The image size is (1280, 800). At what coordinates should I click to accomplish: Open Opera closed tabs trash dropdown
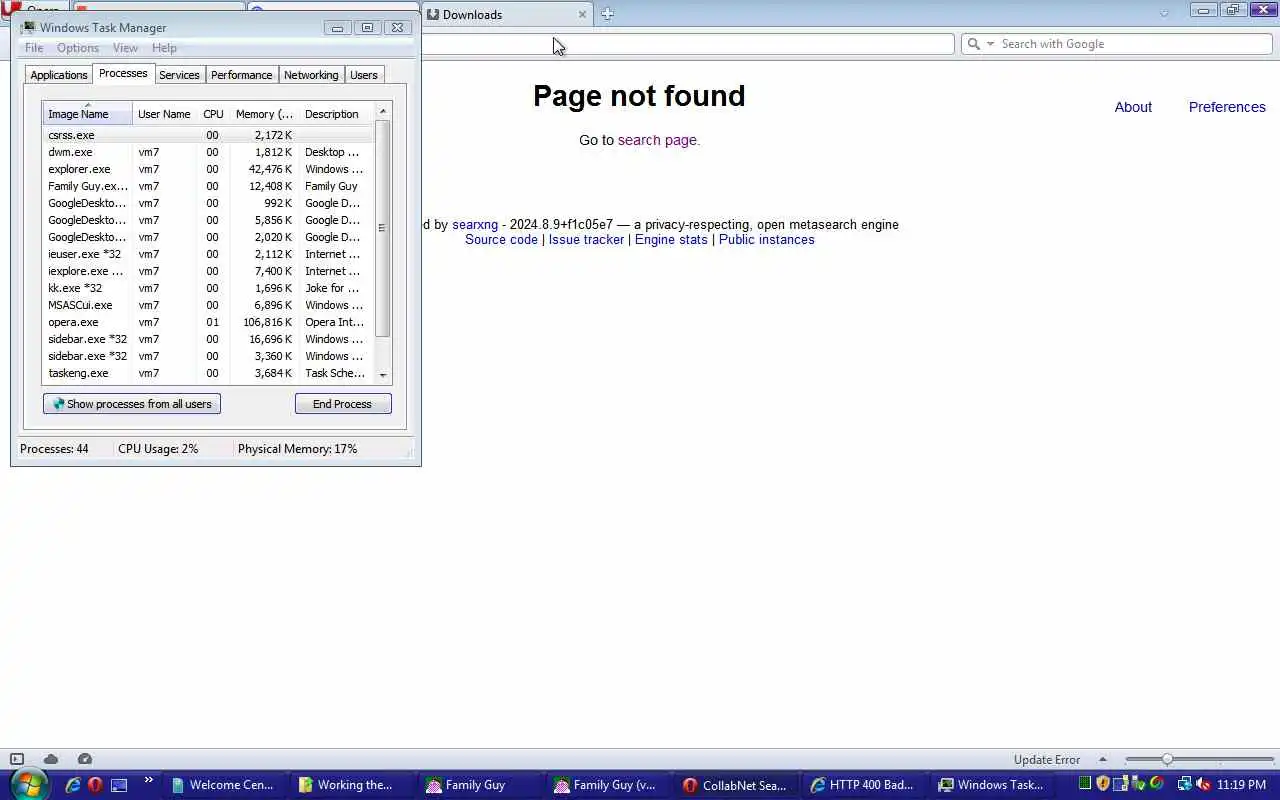coord(1164,14)
